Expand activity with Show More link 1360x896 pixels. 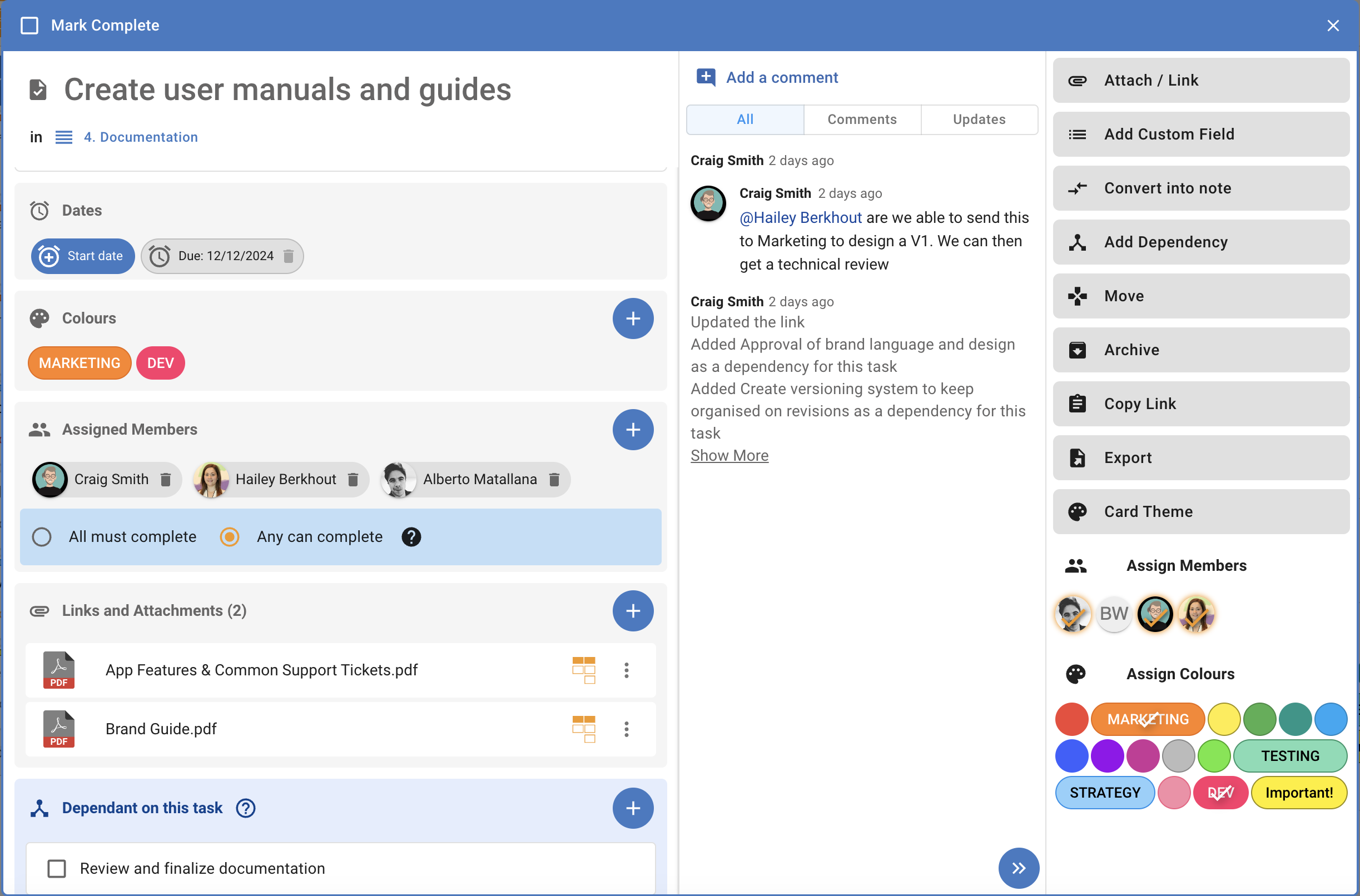point(729,455)
